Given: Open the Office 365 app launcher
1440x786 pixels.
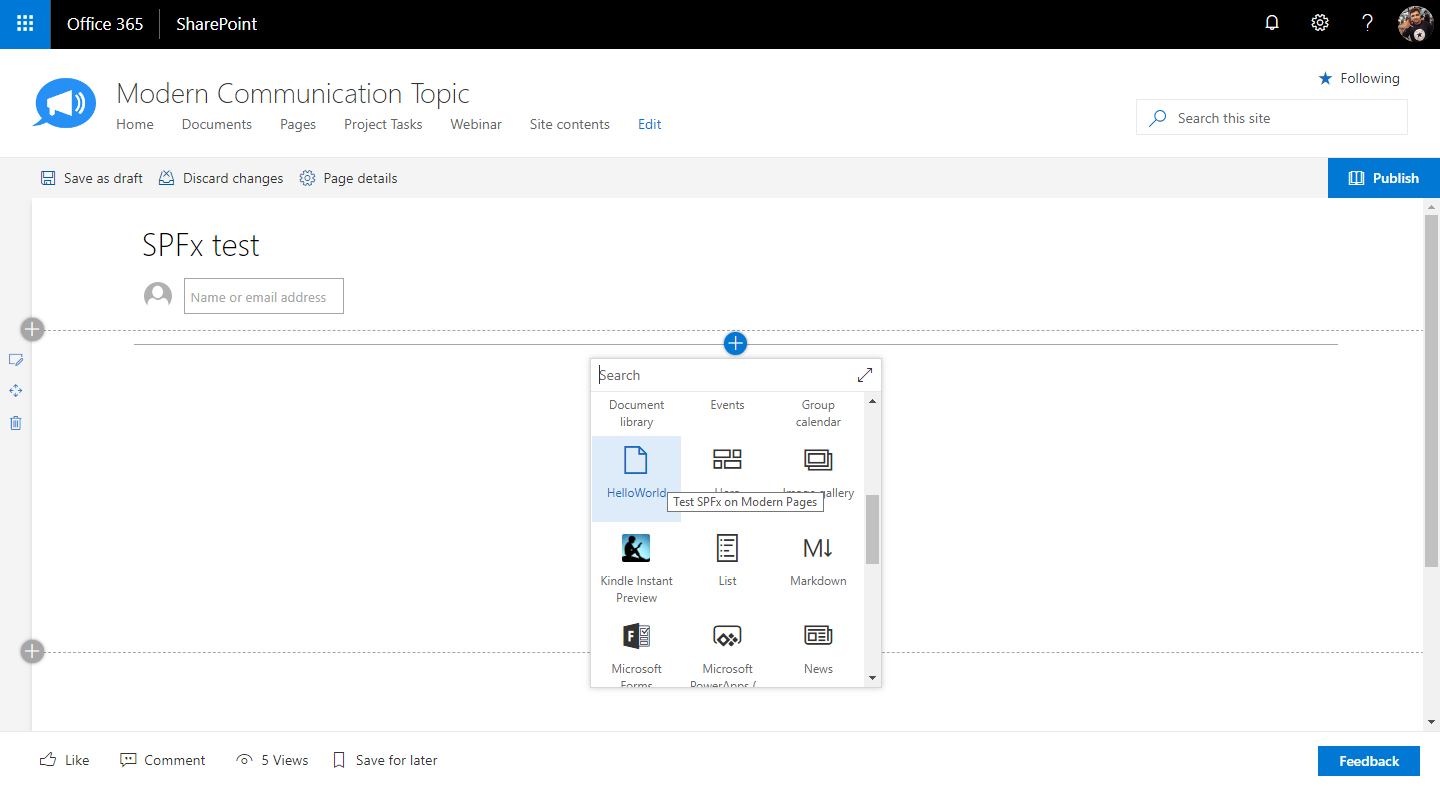Looking at the screenshot, I should (x=25, y=24).
